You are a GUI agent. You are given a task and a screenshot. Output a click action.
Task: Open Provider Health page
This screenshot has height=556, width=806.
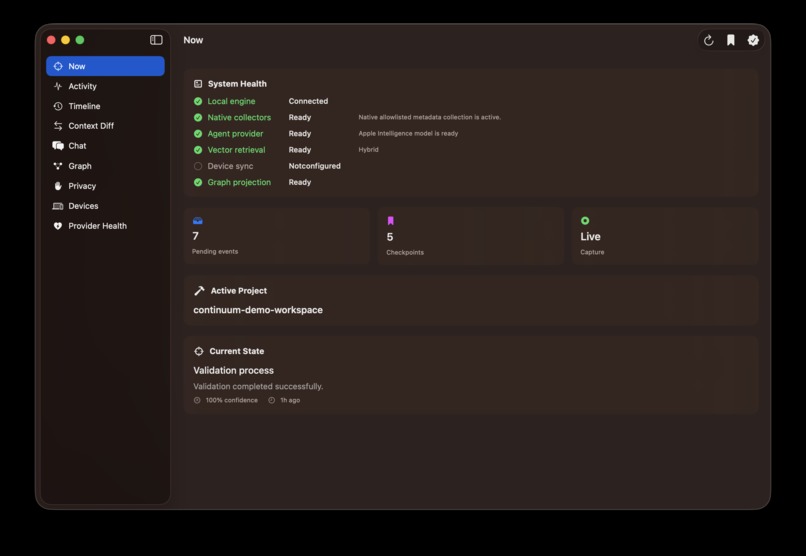105,226
